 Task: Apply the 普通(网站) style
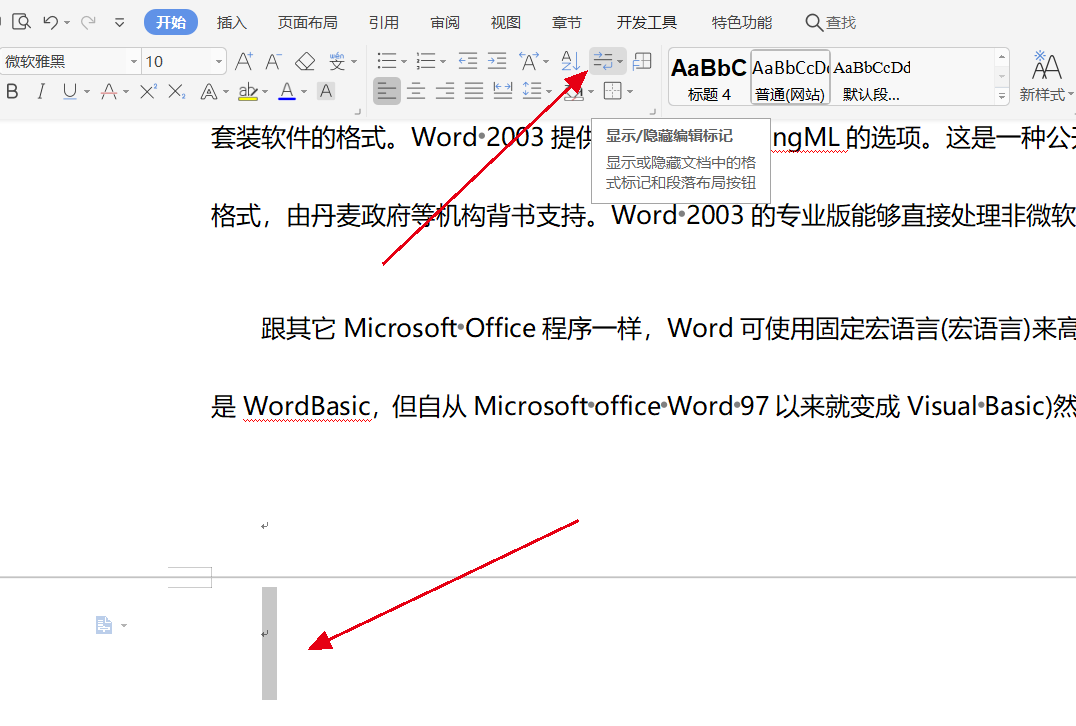(x=790, y=78)
